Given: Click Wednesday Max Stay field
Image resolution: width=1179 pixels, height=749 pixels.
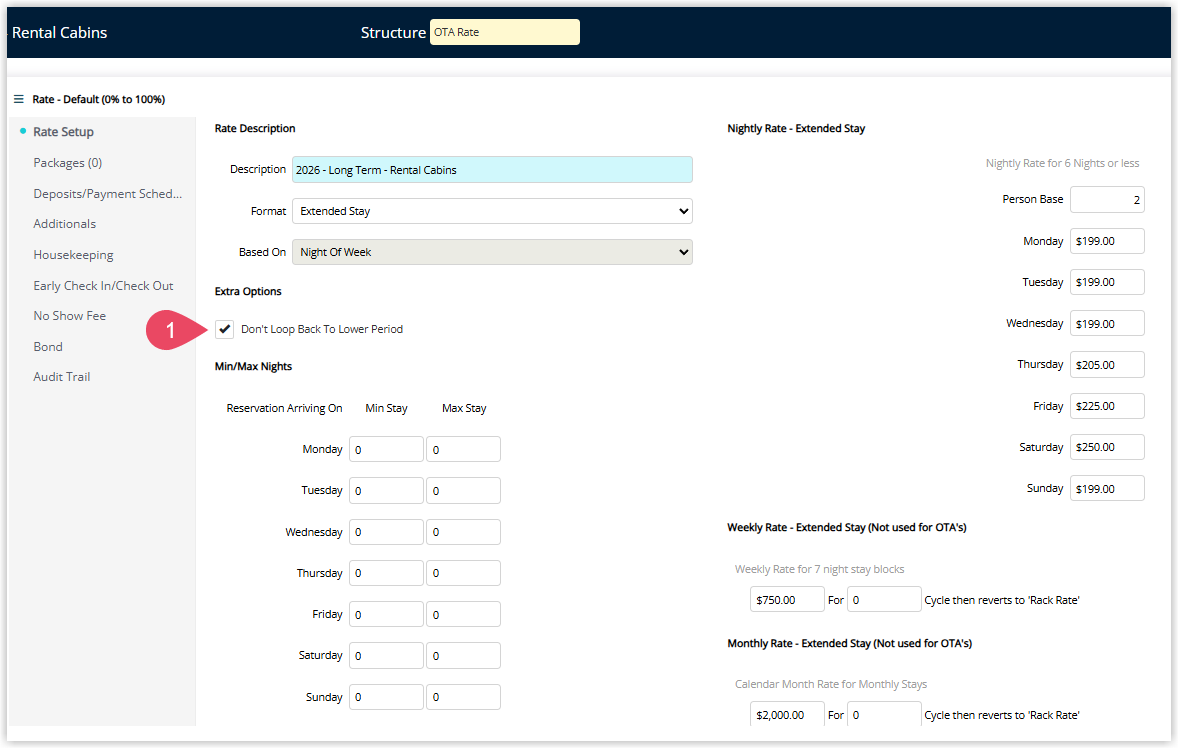Looking at the screenshot, I should click(x=463, y=532).
